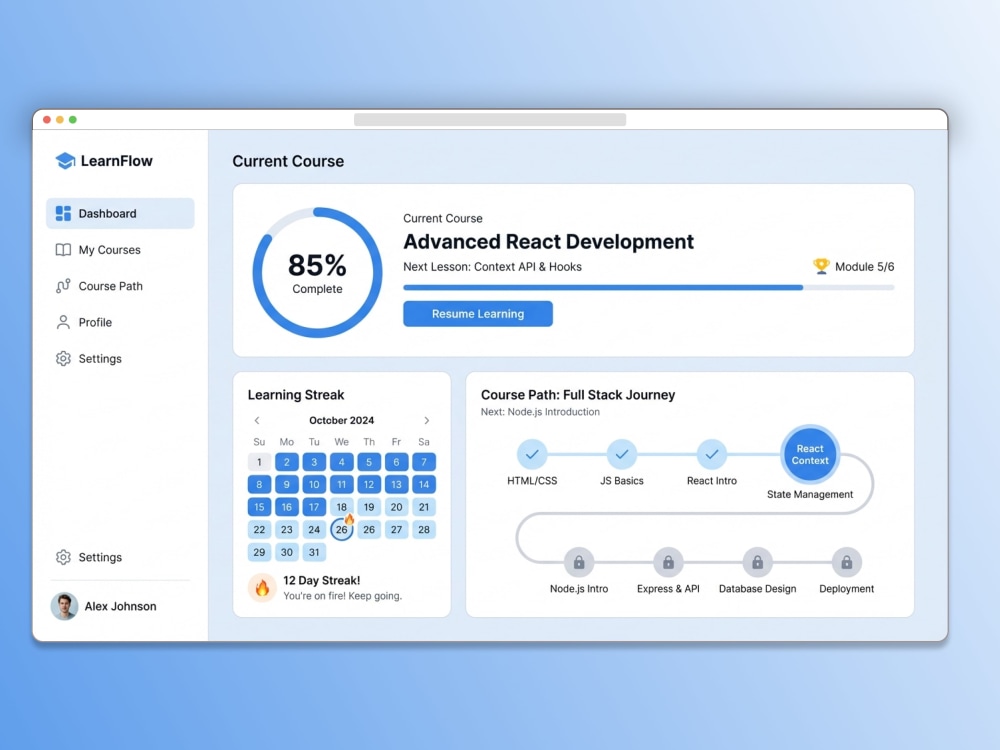Image resolution: width=1000 pixels, height=750 pixels.
Task: Click the Profile person icon
Action: click(63, 322)
